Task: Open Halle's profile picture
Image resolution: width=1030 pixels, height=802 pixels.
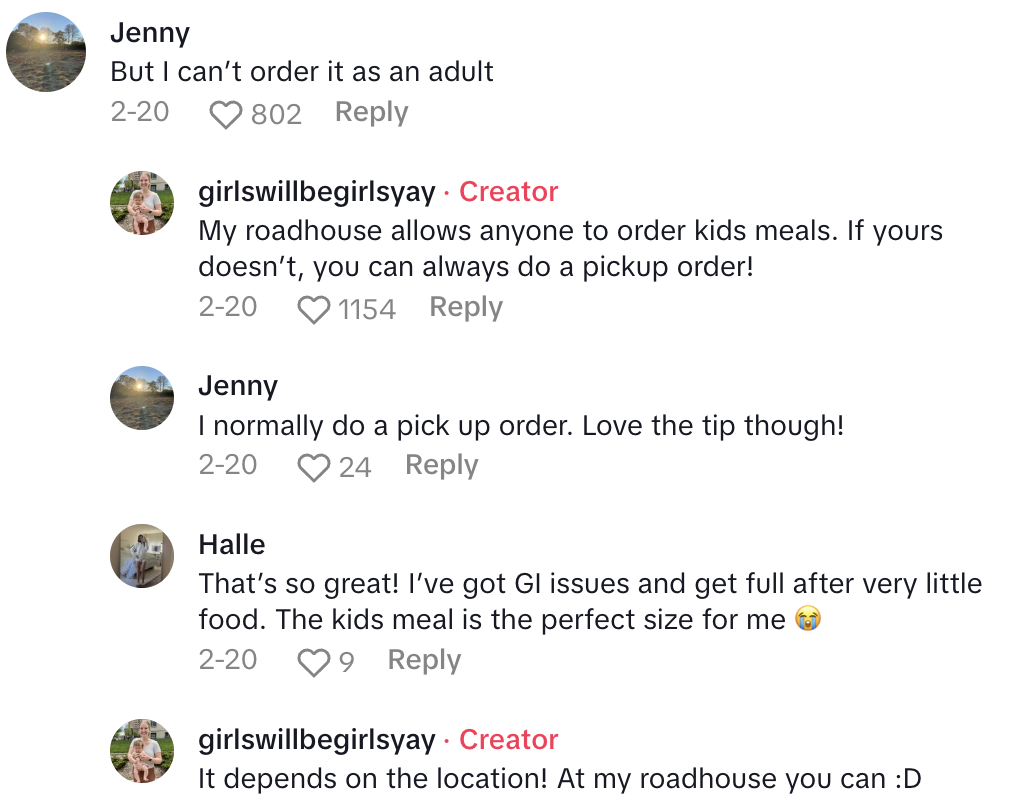Action: click(x=142, y=556)
